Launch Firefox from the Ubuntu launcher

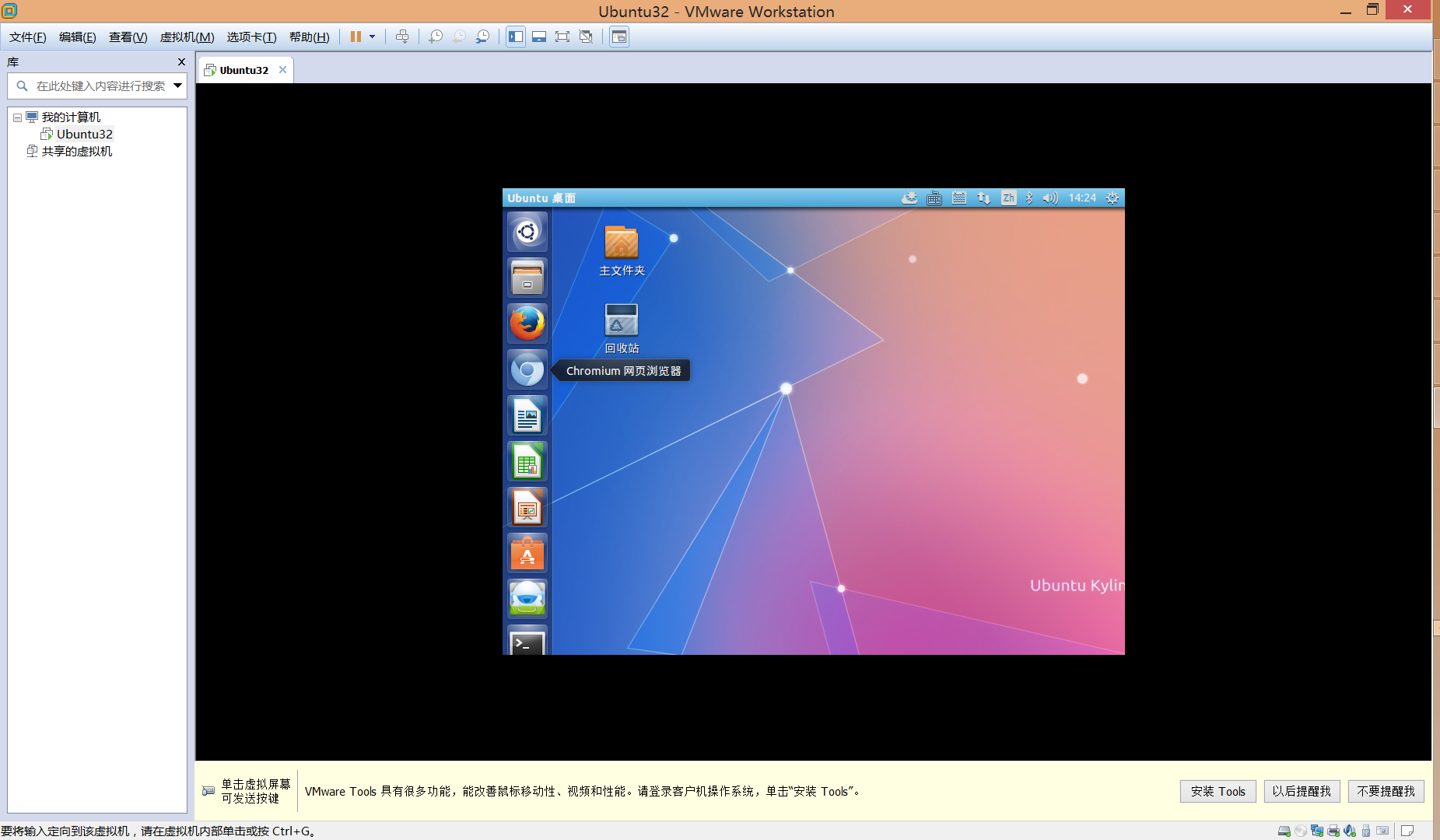pos(527,324)
